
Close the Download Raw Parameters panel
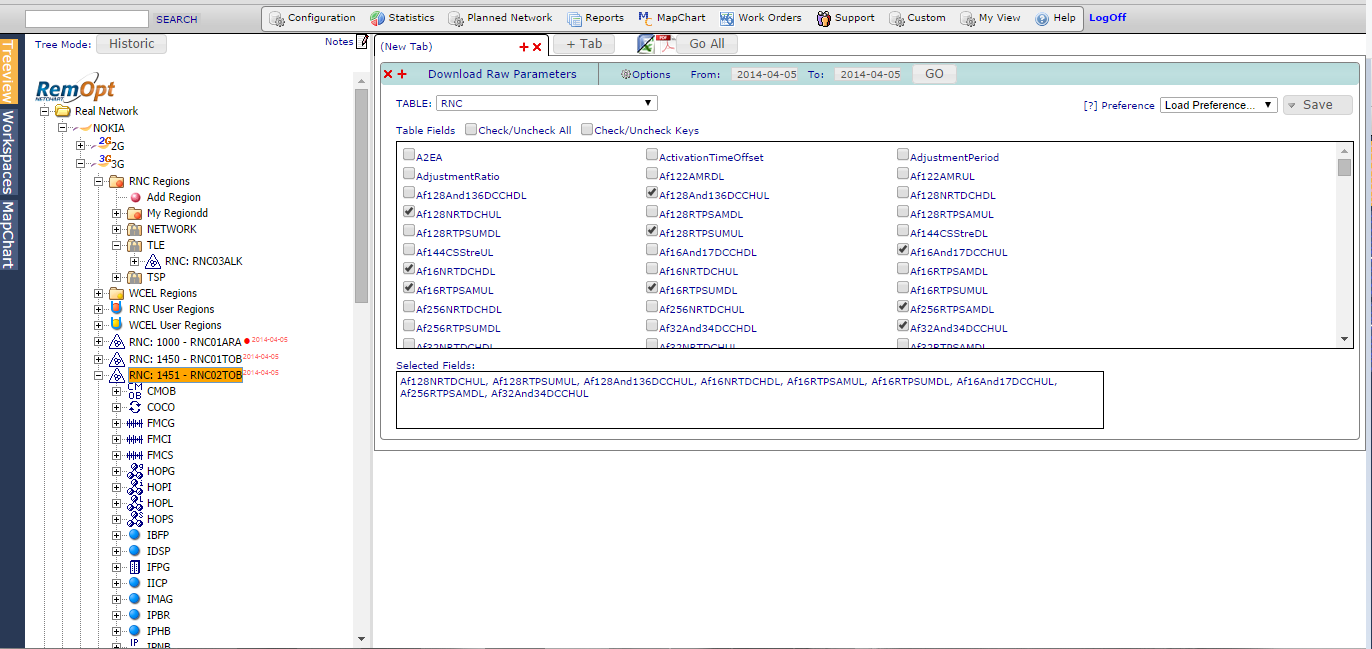(x=388, y=74)
